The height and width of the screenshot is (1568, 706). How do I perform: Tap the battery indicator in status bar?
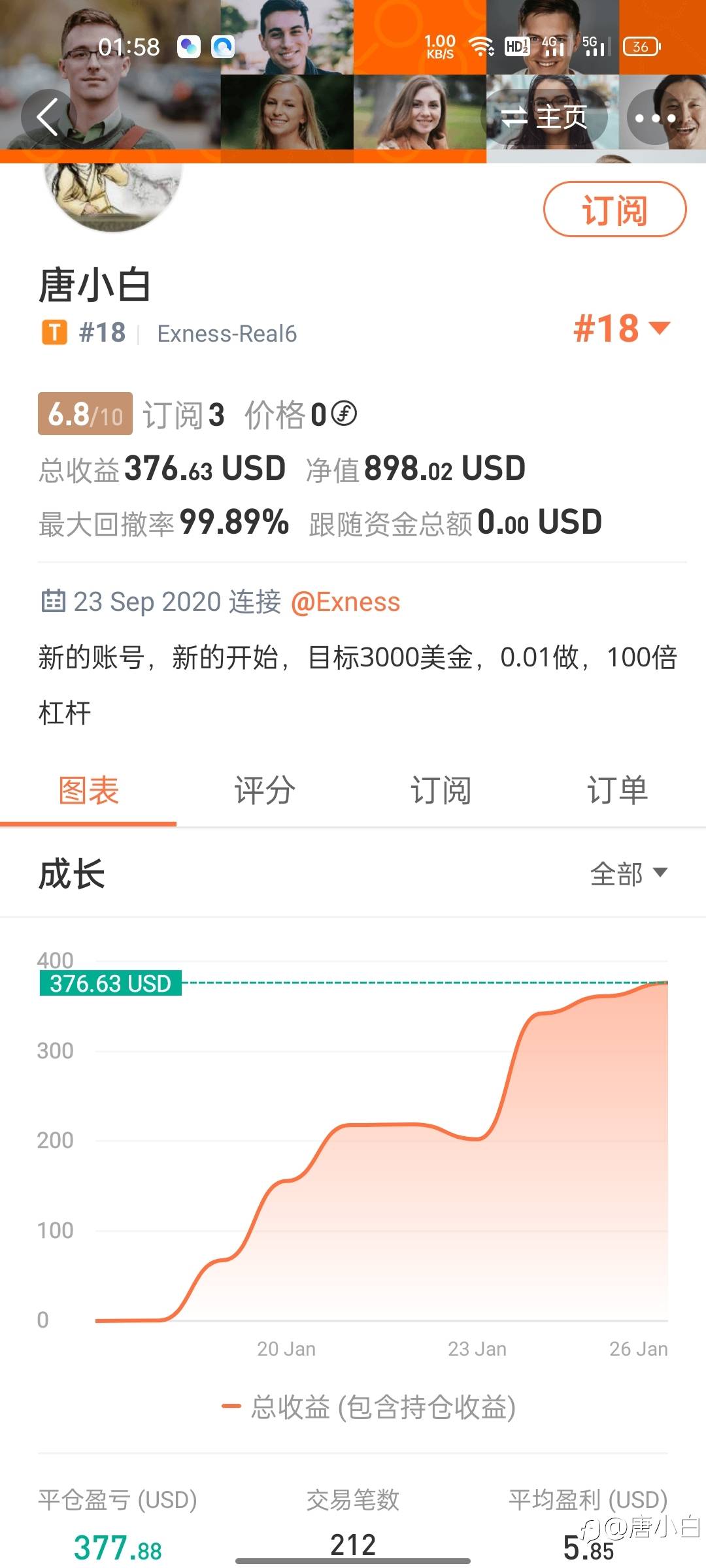641,47
